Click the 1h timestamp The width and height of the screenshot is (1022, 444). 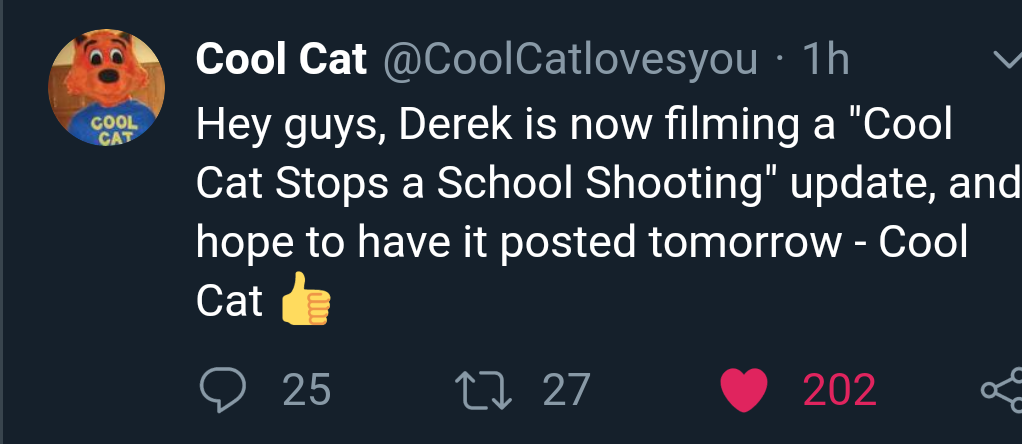pyautogui.click(x=826, y=60)
